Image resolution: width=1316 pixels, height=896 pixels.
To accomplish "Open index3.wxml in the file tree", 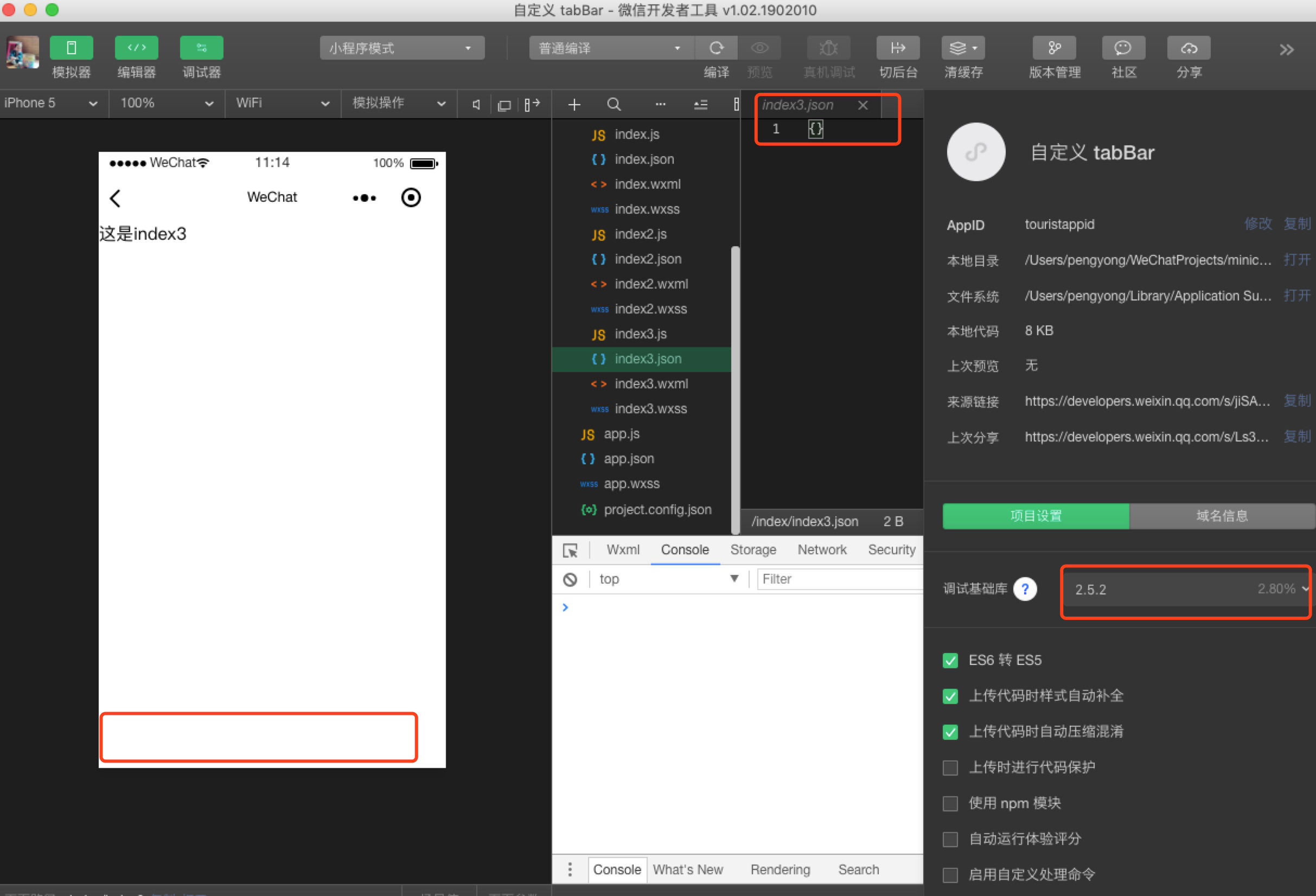I will coord(651,384).
